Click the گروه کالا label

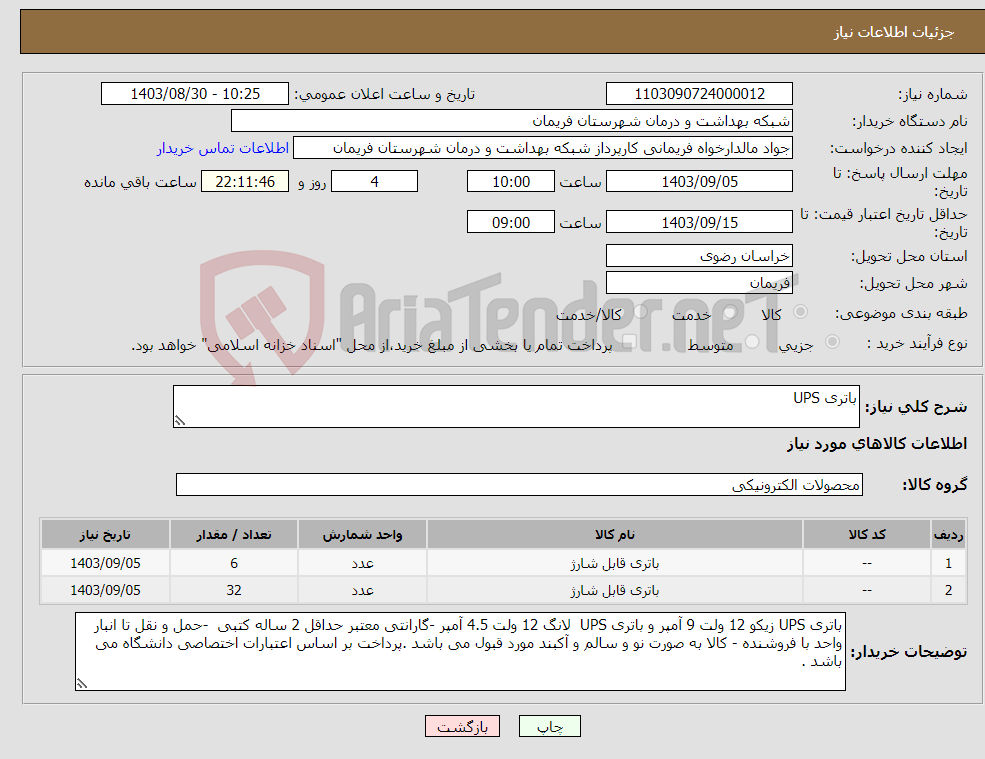pyautogui.click(x=935, y=484)
